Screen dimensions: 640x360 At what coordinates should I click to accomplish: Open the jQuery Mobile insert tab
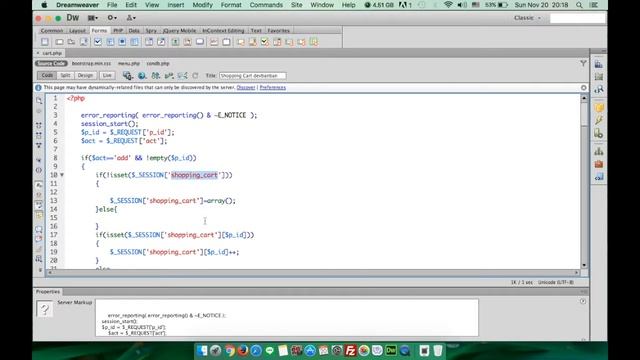coord(180,31)
